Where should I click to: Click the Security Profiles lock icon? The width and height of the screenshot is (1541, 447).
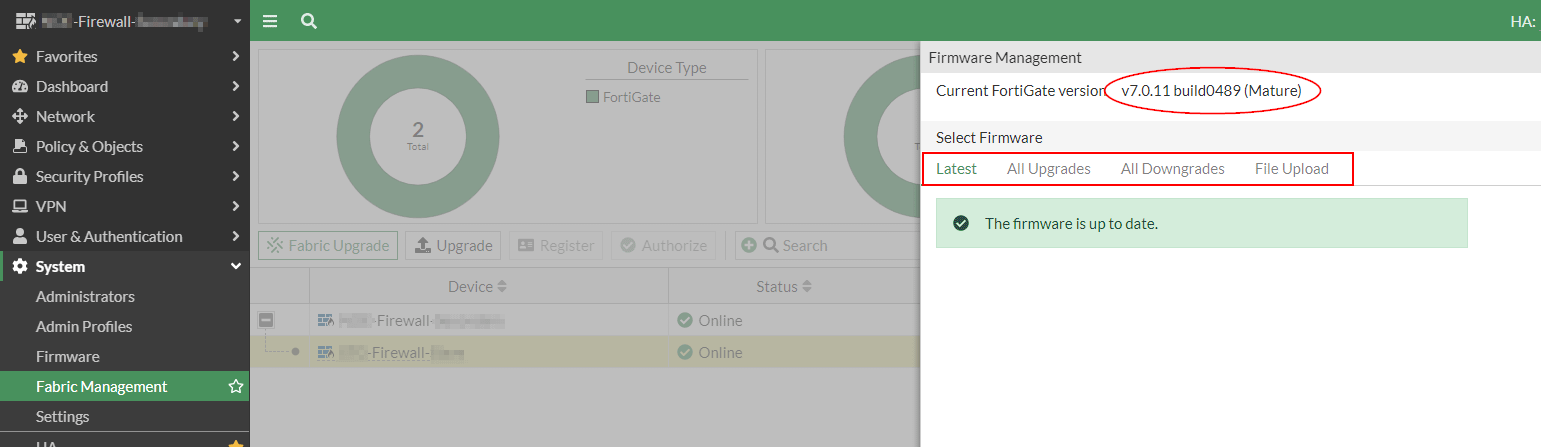coord(19,176)
